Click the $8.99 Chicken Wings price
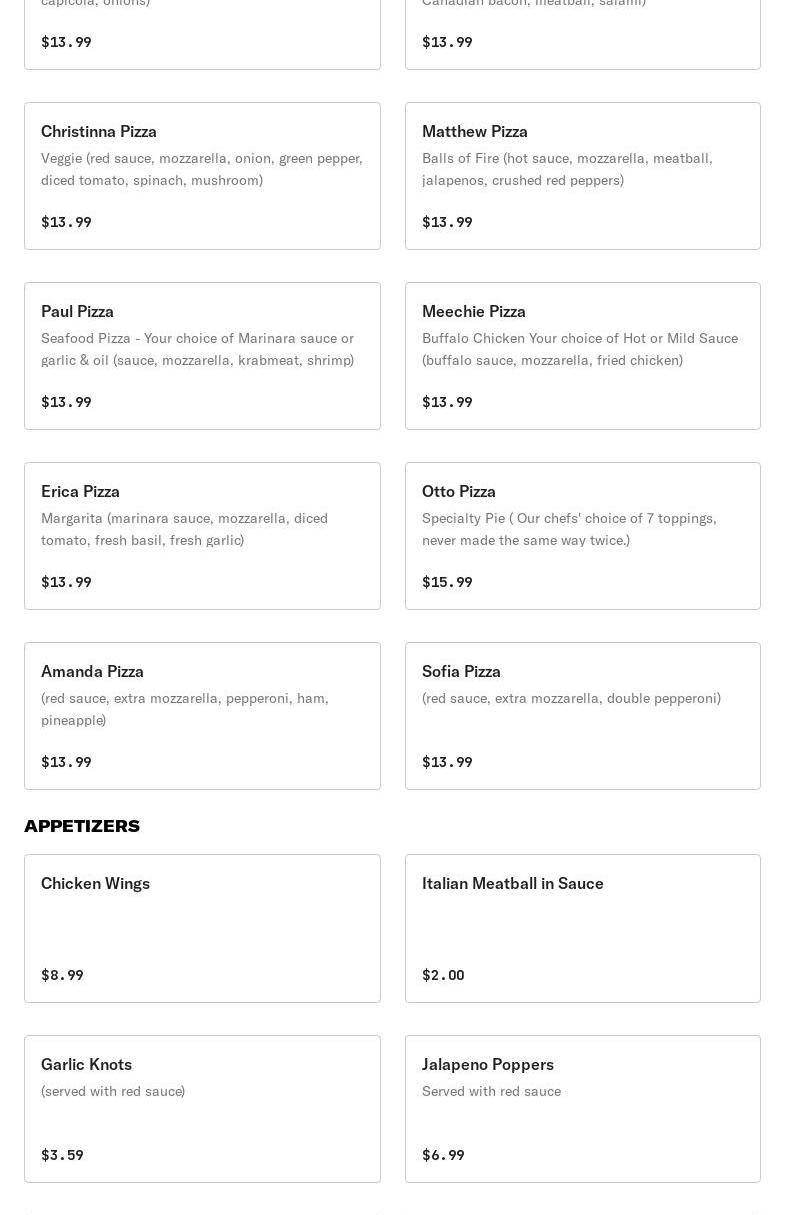The width and height of the screenshot is (785, 1215). (x=62, y=975)
